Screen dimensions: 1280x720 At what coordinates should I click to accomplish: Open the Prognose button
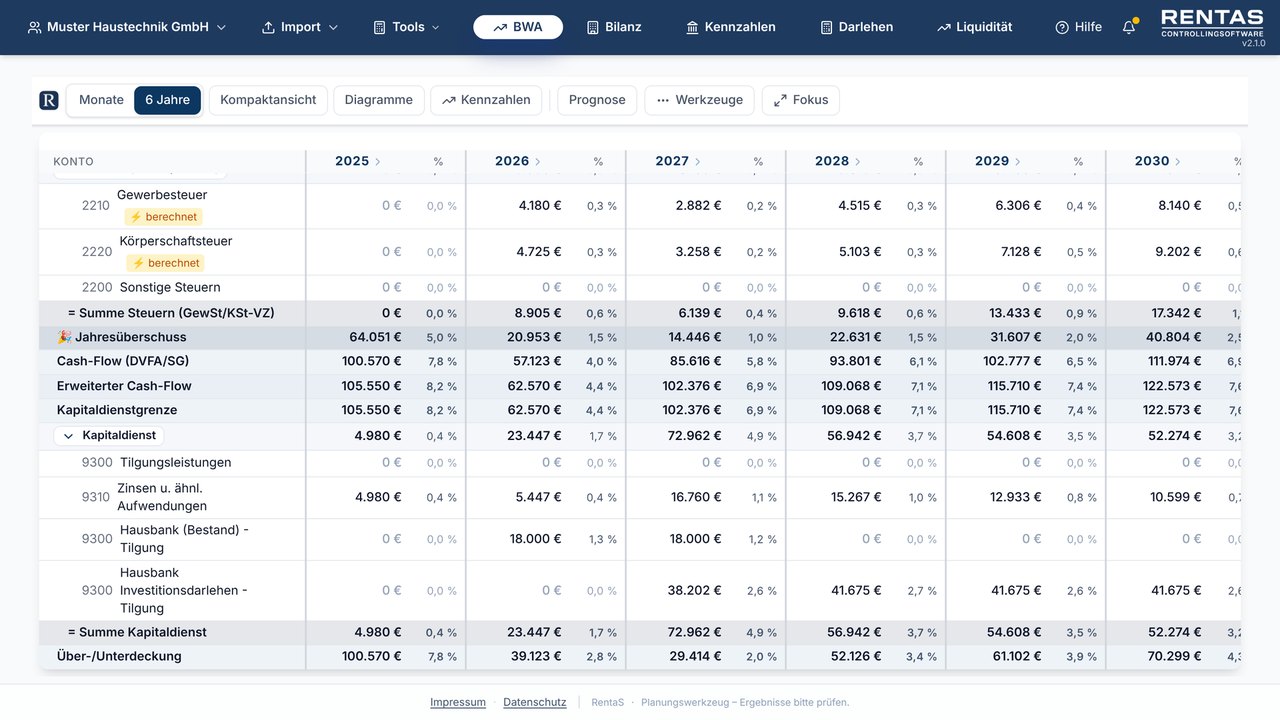point(597,100)
